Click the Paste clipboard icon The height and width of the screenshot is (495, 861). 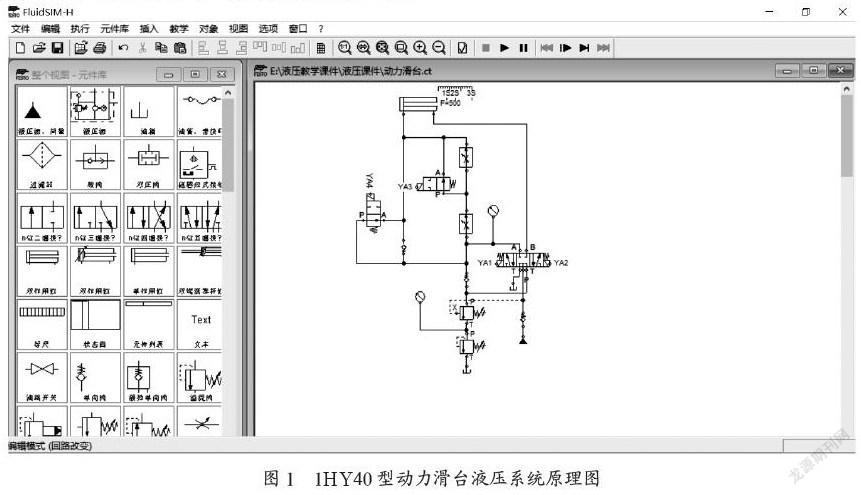180,48
